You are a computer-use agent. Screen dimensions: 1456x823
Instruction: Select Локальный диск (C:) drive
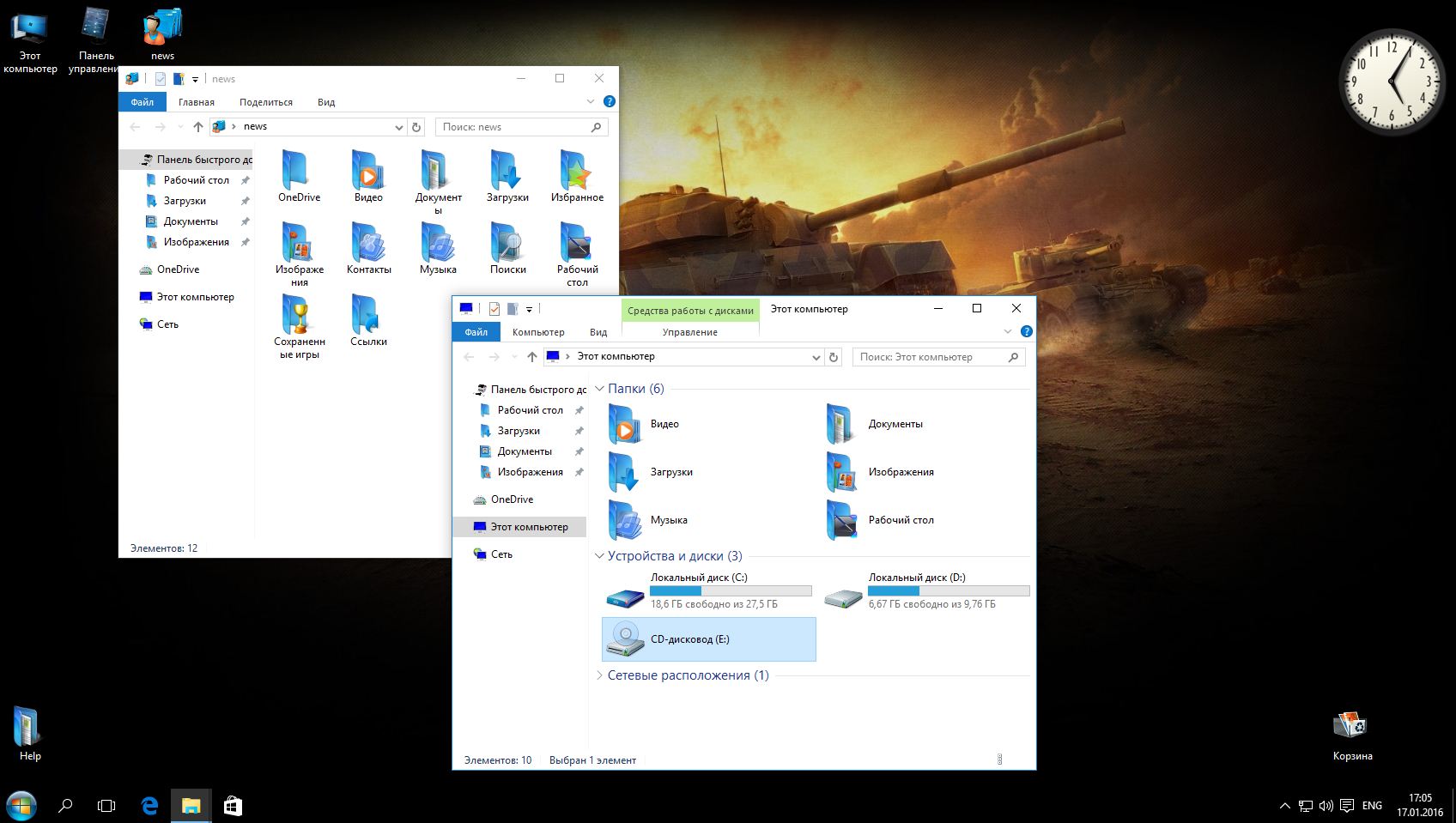pyautogui.click(x=709, y=591)
